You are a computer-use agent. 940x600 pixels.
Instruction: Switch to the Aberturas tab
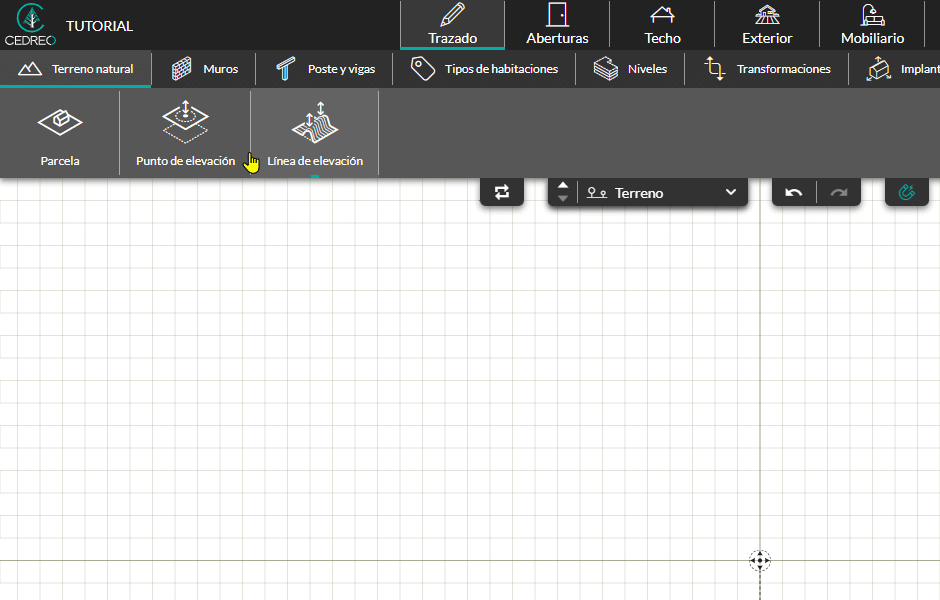click(558, 25)
